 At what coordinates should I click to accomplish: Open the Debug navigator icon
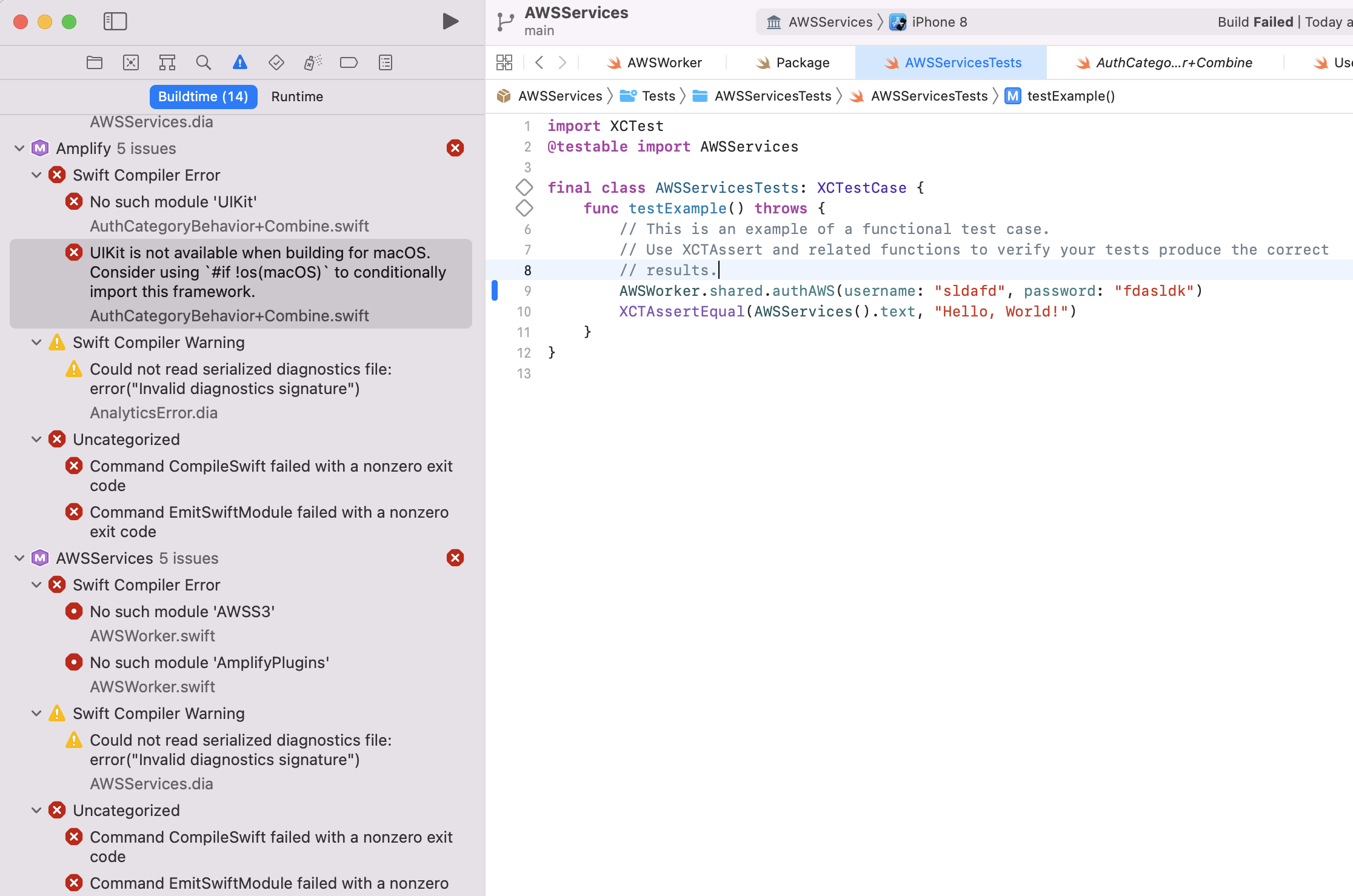313,62
